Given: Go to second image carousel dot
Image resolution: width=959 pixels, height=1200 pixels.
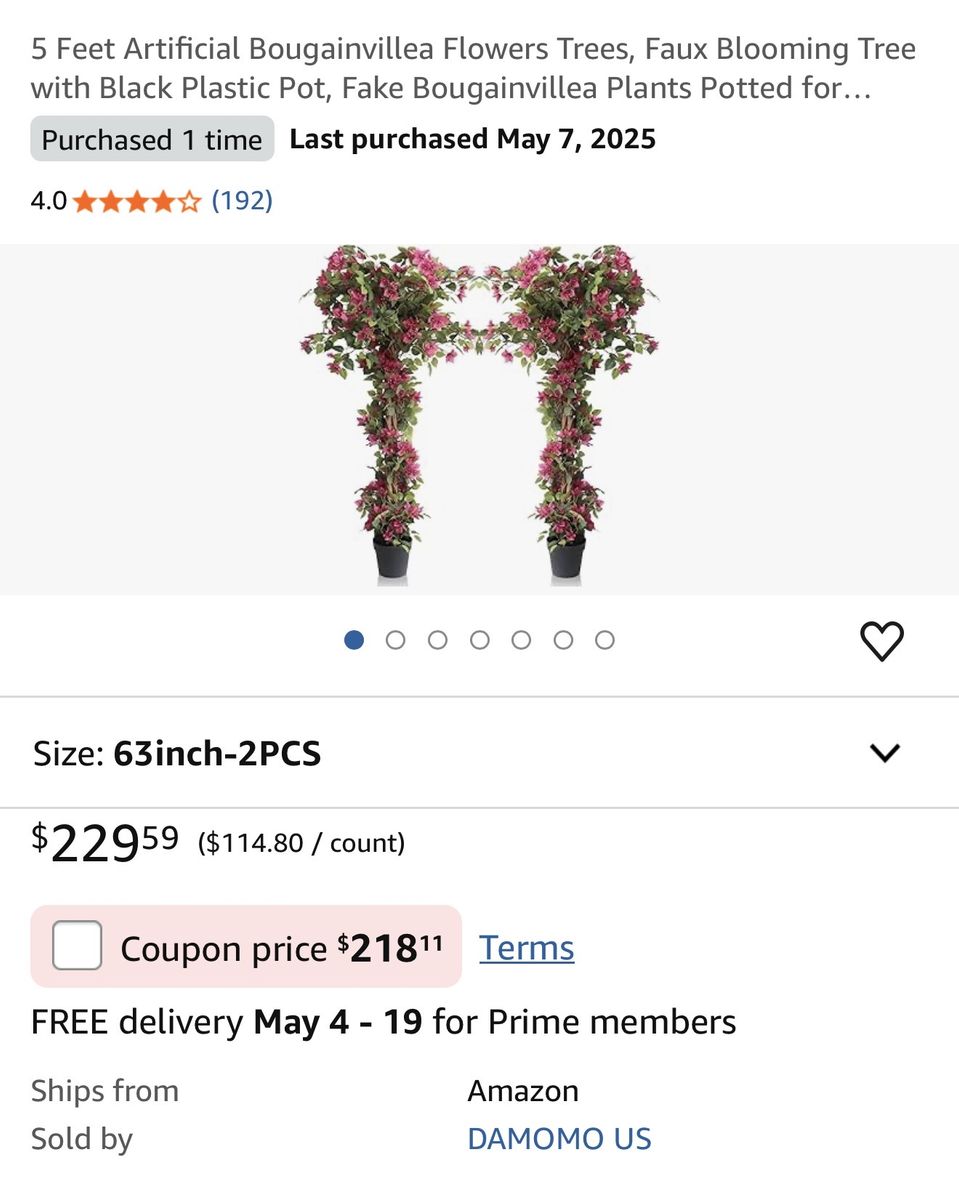Looking at the screenshot, I should (396, 640).
